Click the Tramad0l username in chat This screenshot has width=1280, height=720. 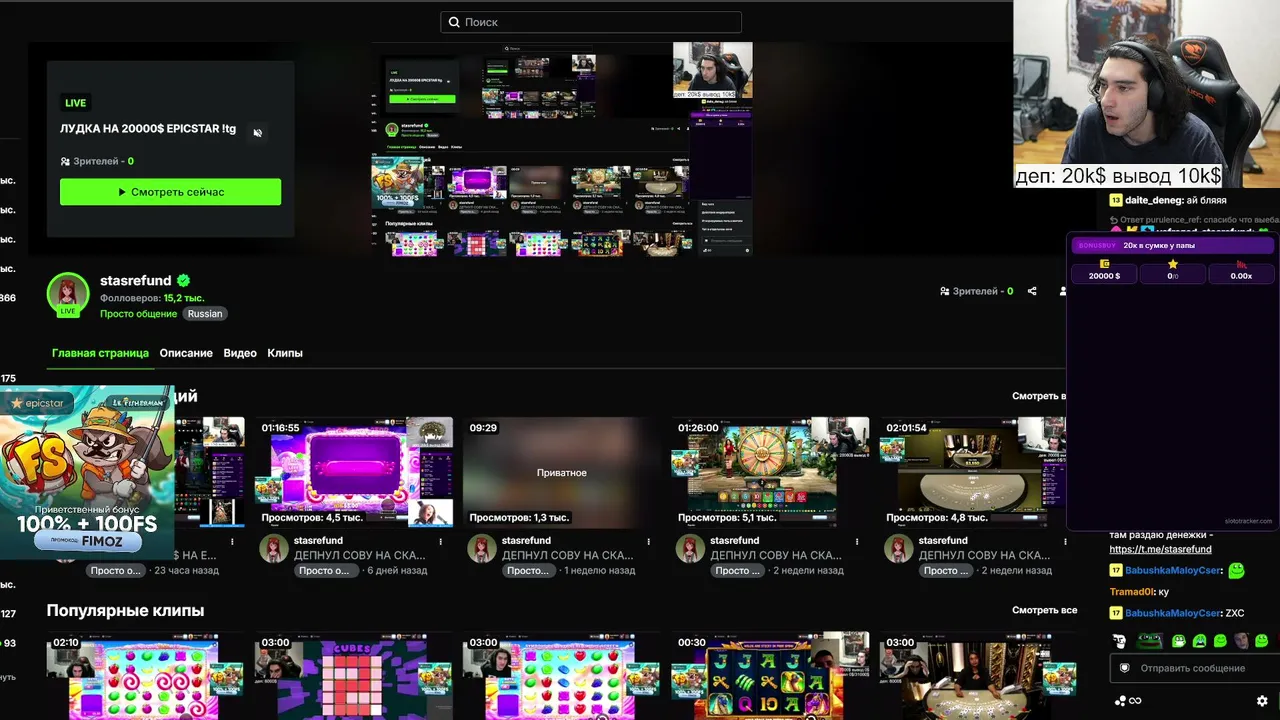(x=1132, y=592)
